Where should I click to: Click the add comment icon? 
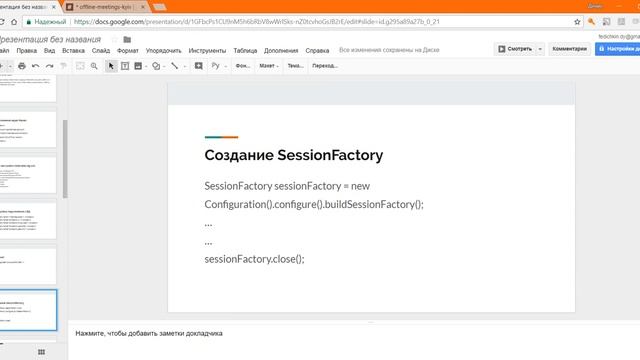[198, 66]
